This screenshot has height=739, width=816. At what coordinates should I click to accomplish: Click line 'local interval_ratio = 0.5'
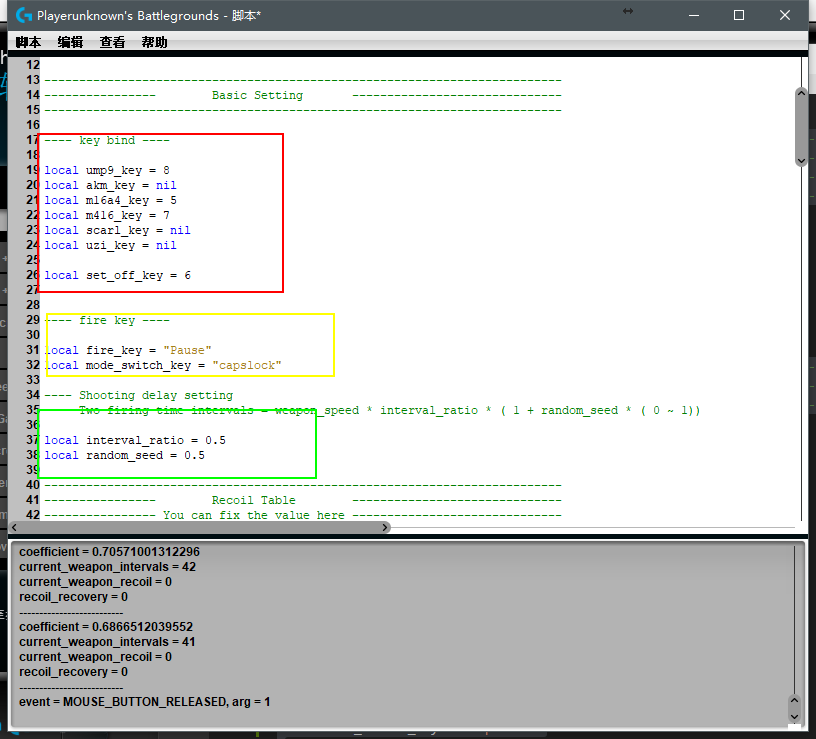[135, 440]
